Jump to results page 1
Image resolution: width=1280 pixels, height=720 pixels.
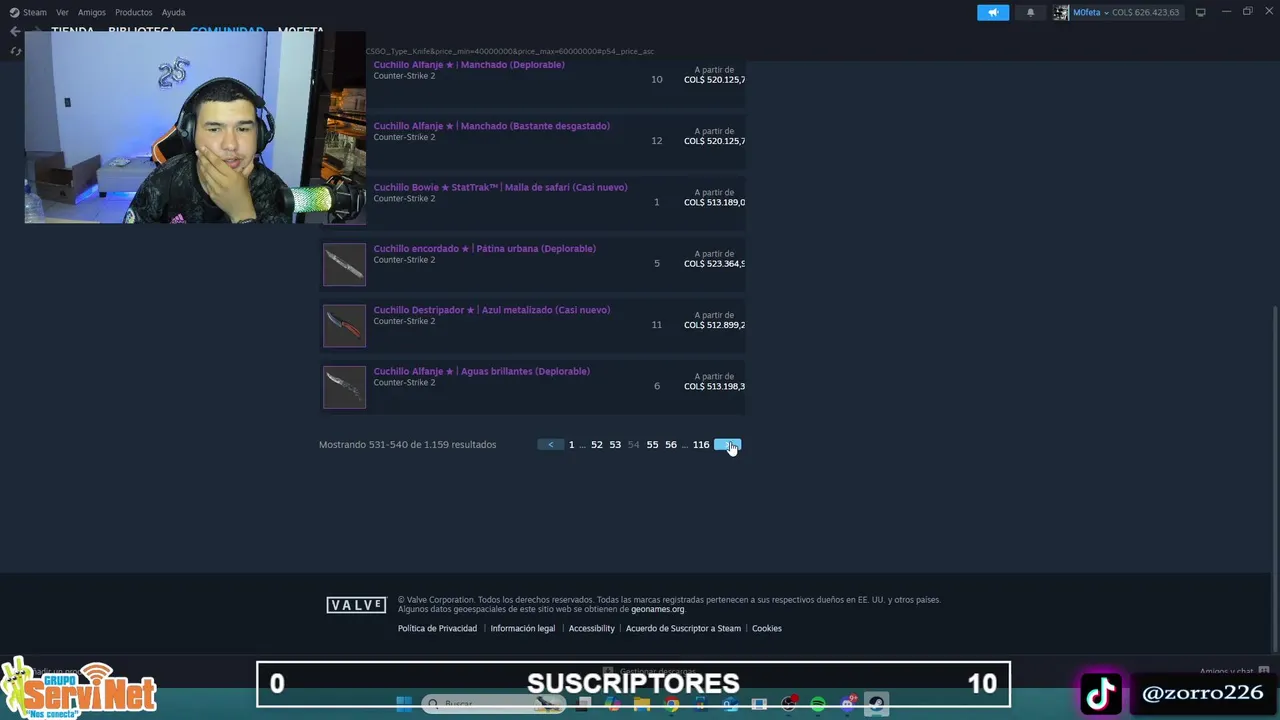click(572, 445)
